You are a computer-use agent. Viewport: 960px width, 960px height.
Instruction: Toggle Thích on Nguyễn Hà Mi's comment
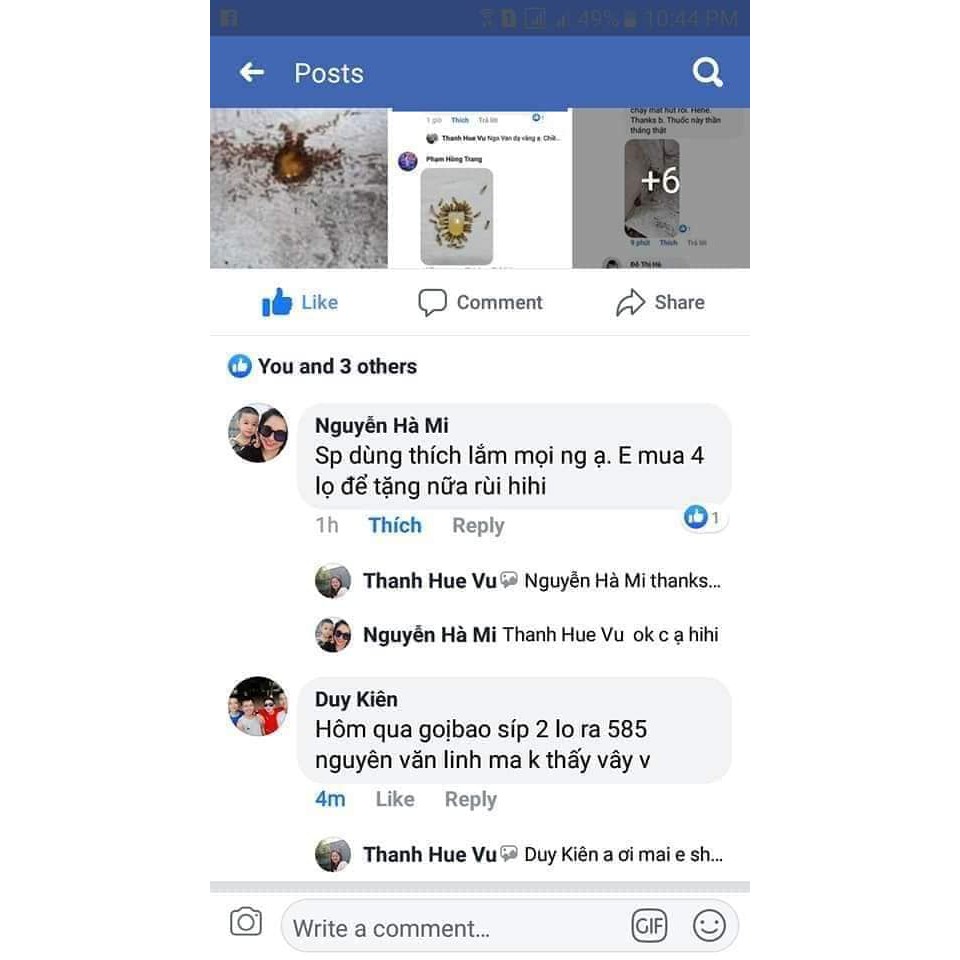click(x=395, y=525)
